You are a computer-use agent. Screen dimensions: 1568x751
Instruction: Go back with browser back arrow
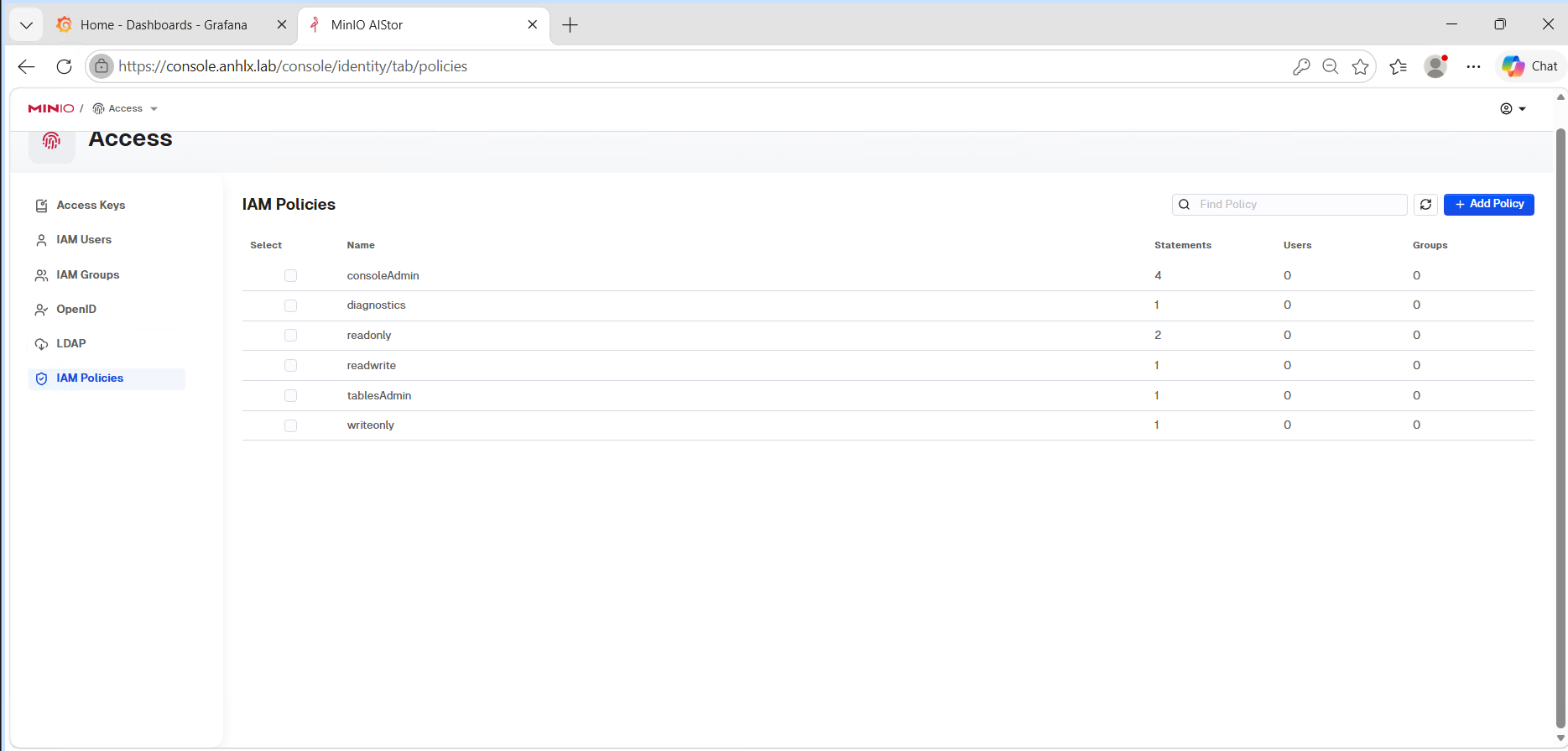(27, 66)
